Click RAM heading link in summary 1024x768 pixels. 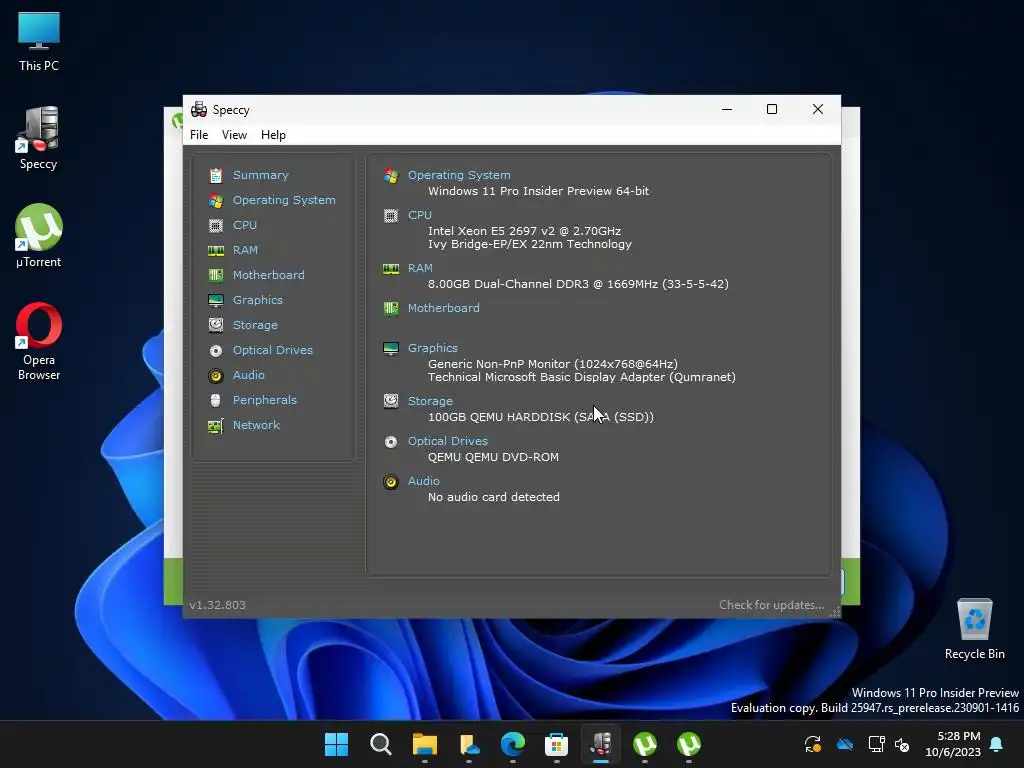pos(420,268)
